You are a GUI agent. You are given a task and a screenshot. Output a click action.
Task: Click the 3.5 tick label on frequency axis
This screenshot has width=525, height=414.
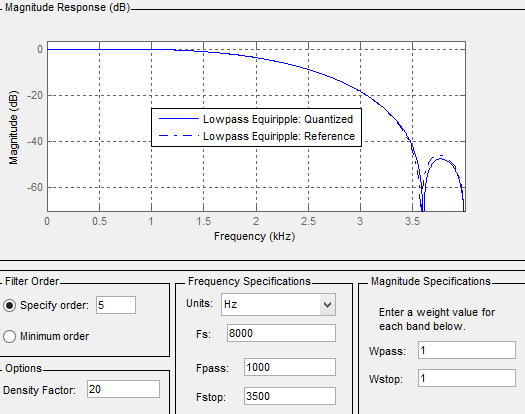click(x=412, y=221)
